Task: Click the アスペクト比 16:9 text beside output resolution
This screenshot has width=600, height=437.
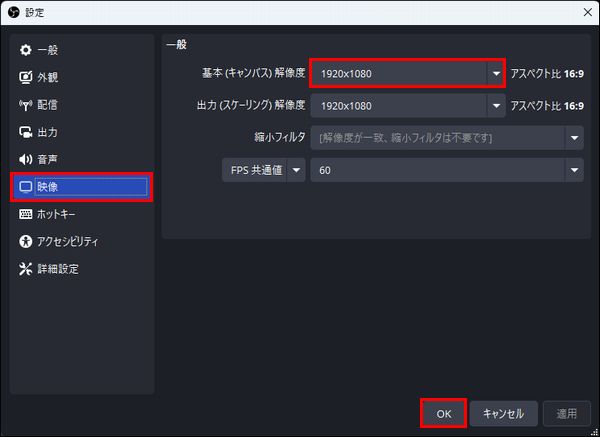Action: point(547,106)
